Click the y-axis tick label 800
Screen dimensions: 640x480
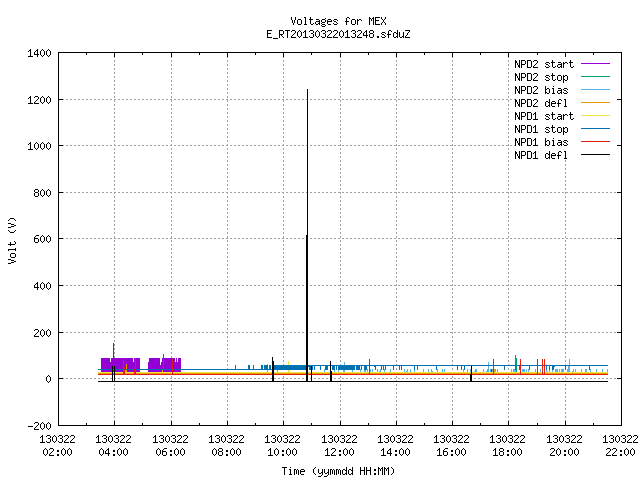click(42, 193)
